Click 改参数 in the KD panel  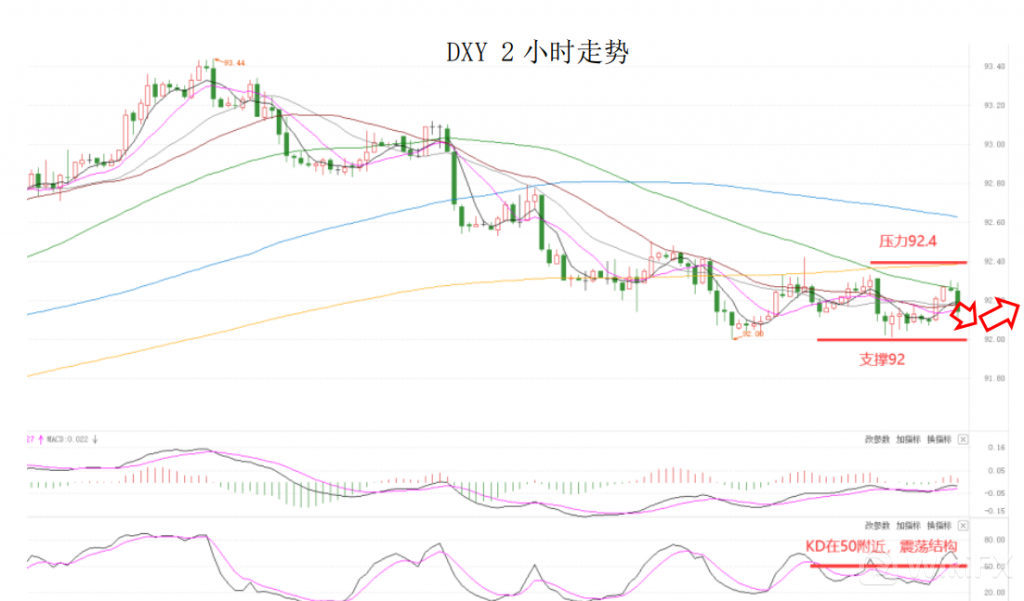877,525
